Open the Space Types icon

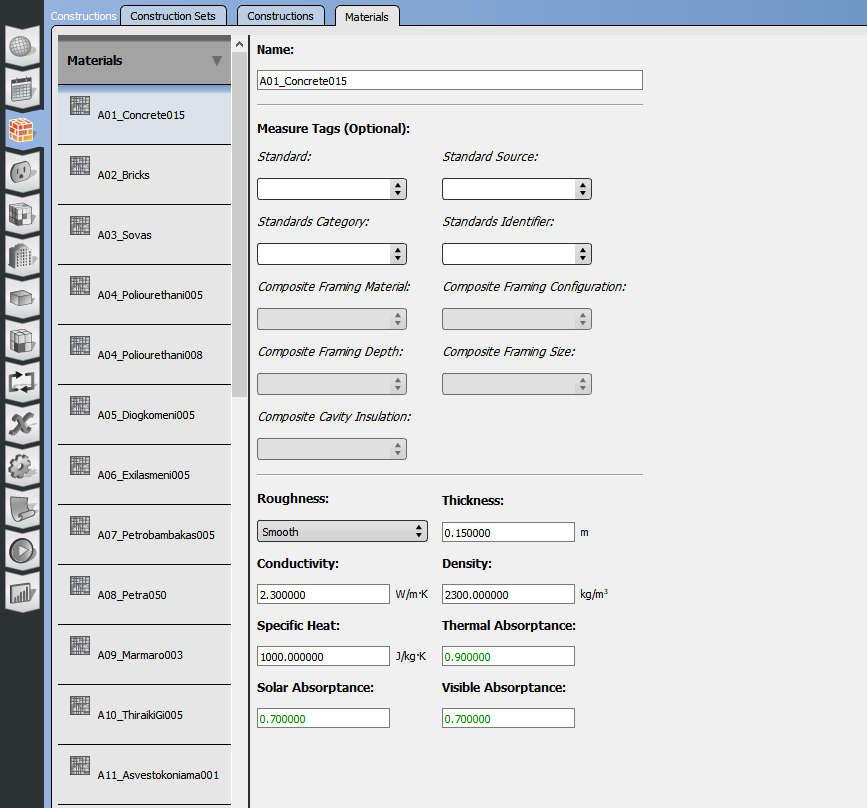(22, 214)
